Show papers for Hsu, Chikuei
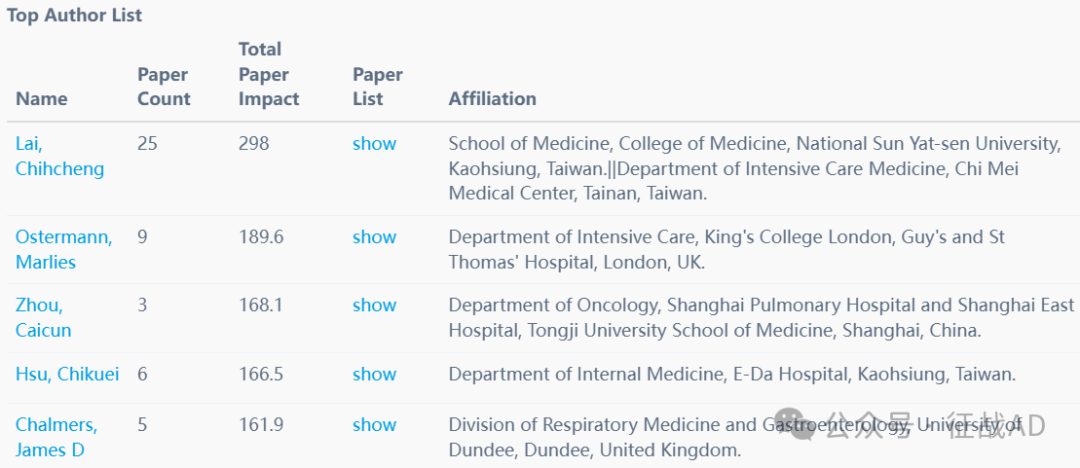Viewport: 1080px width, 468px height. coord(374,374)
